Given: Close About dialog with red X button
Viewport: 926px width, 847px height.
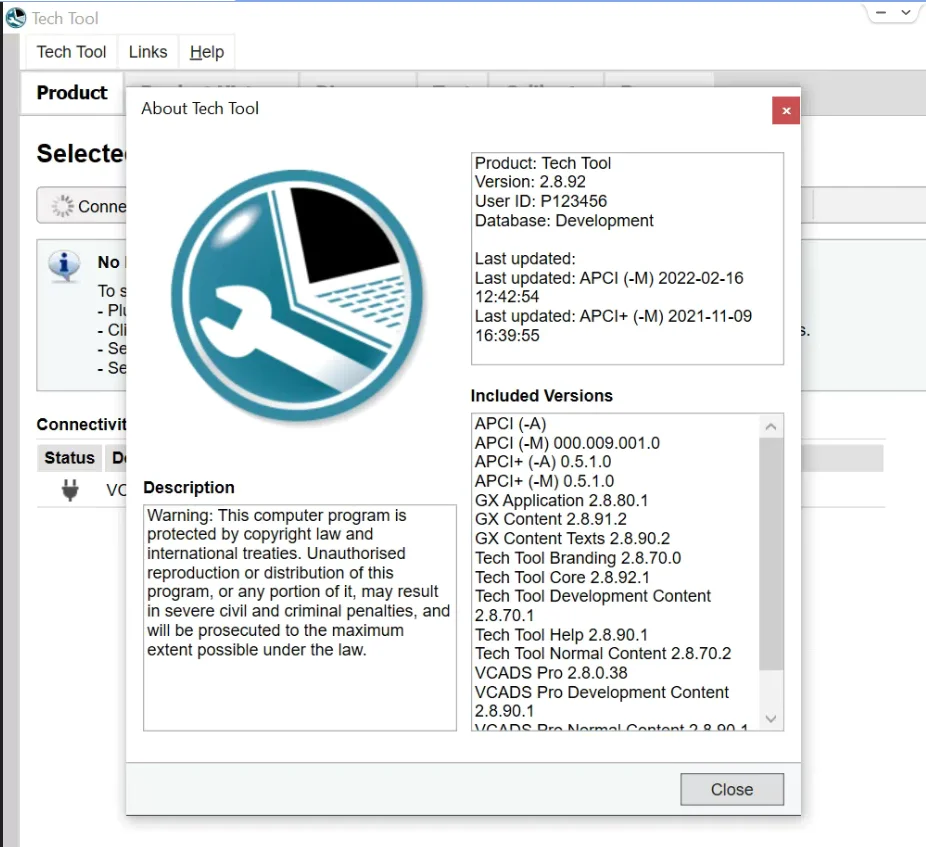Looking at the screenshot, I should (786, 110).
